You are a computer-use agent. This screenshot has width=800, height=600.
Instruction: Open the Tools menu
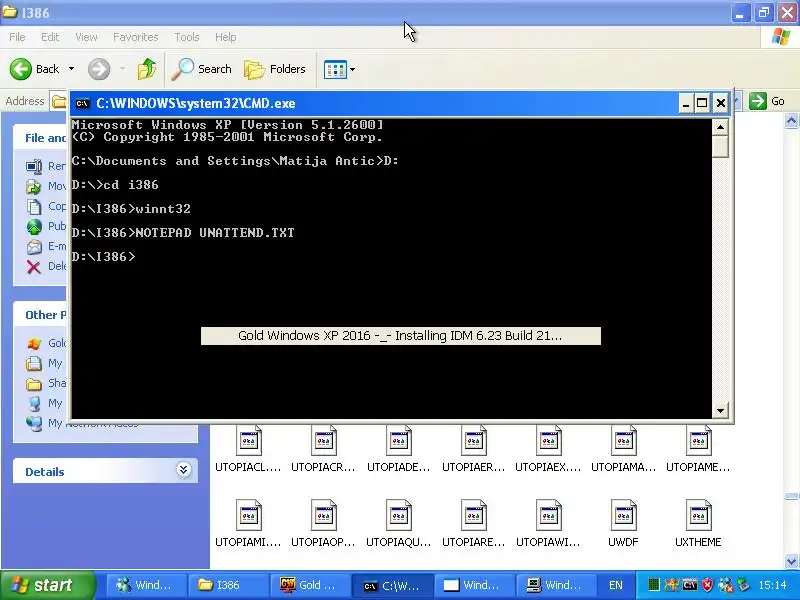186,37
